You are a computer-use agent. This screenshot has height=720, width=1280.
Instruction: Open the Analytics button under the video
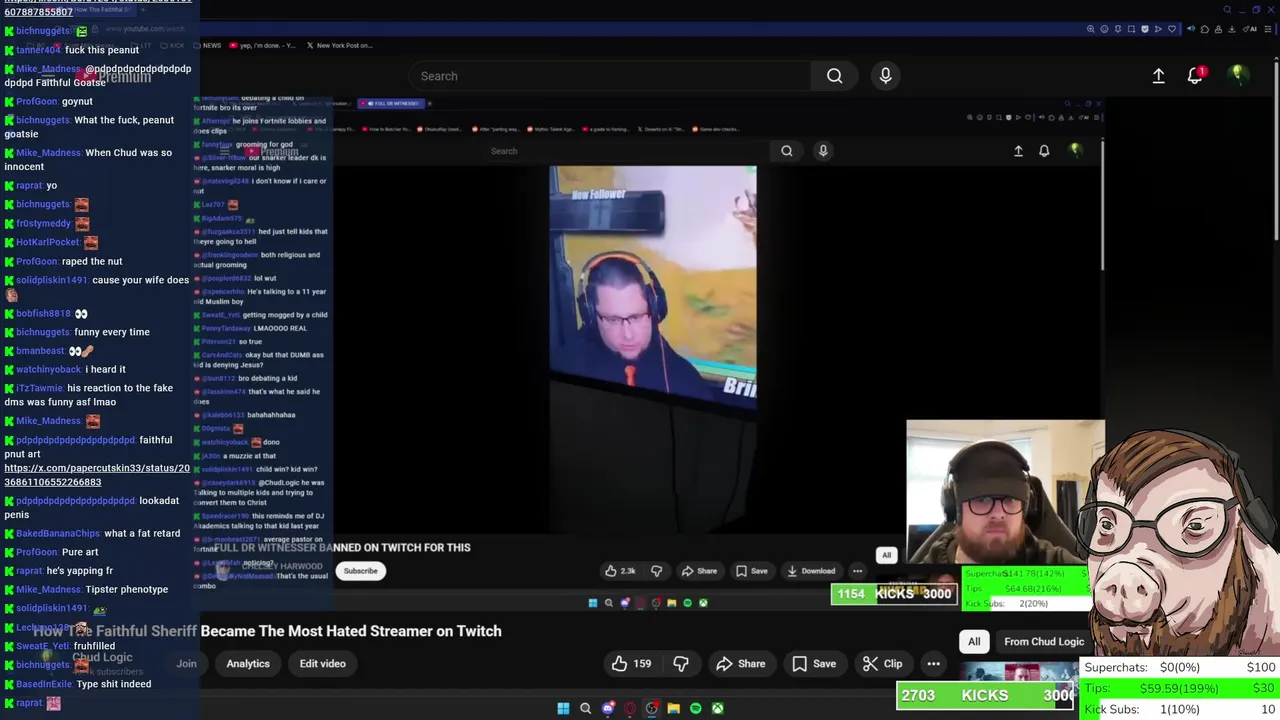coord(248,664)
